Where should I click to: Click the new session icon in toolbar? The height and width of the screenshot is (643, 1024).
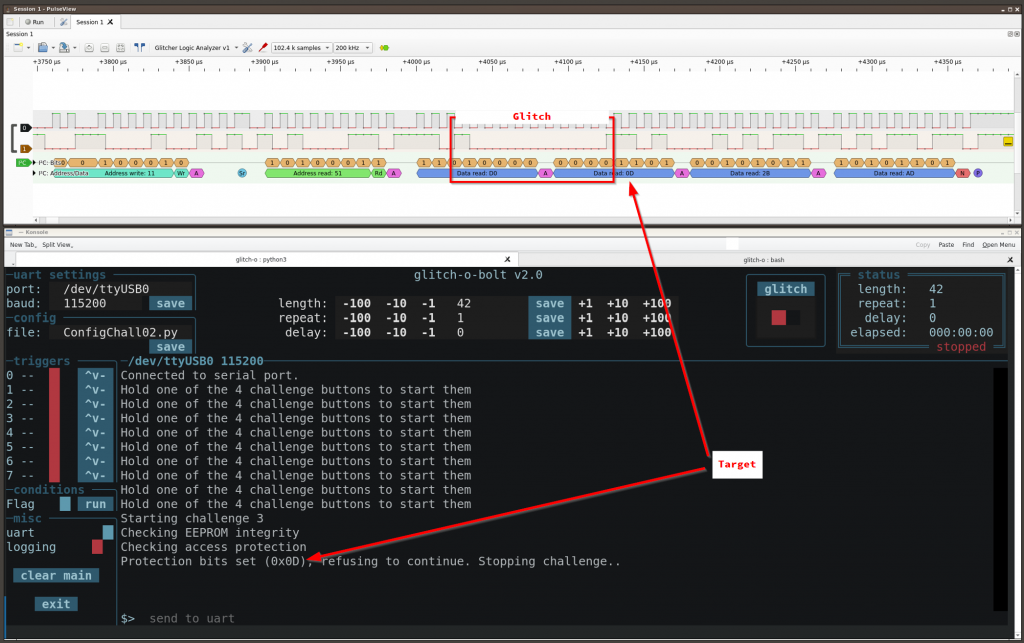click(19, 47)
